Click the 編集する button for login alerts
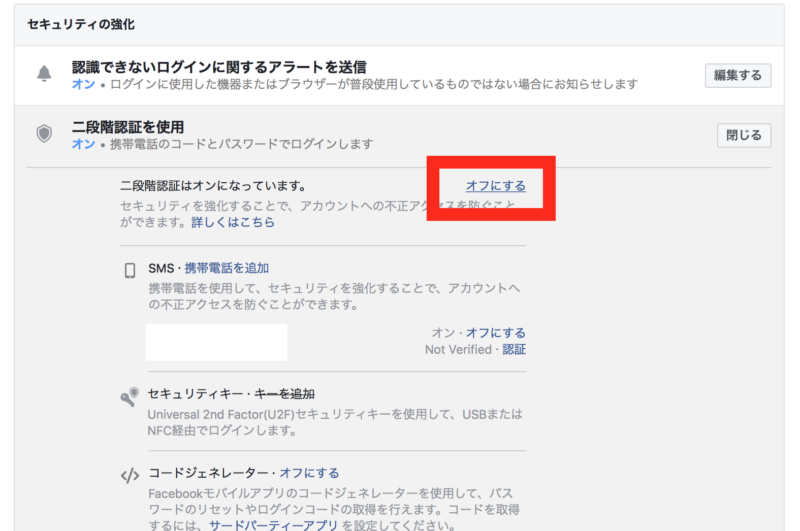This screenshot has height=531, width=800. (738, 75)
